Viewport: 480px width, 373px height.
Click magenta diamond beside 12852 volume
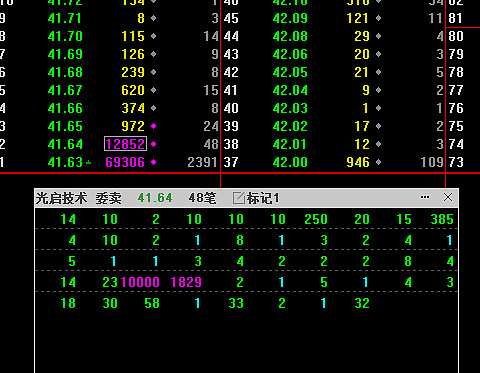pos(154,144)
